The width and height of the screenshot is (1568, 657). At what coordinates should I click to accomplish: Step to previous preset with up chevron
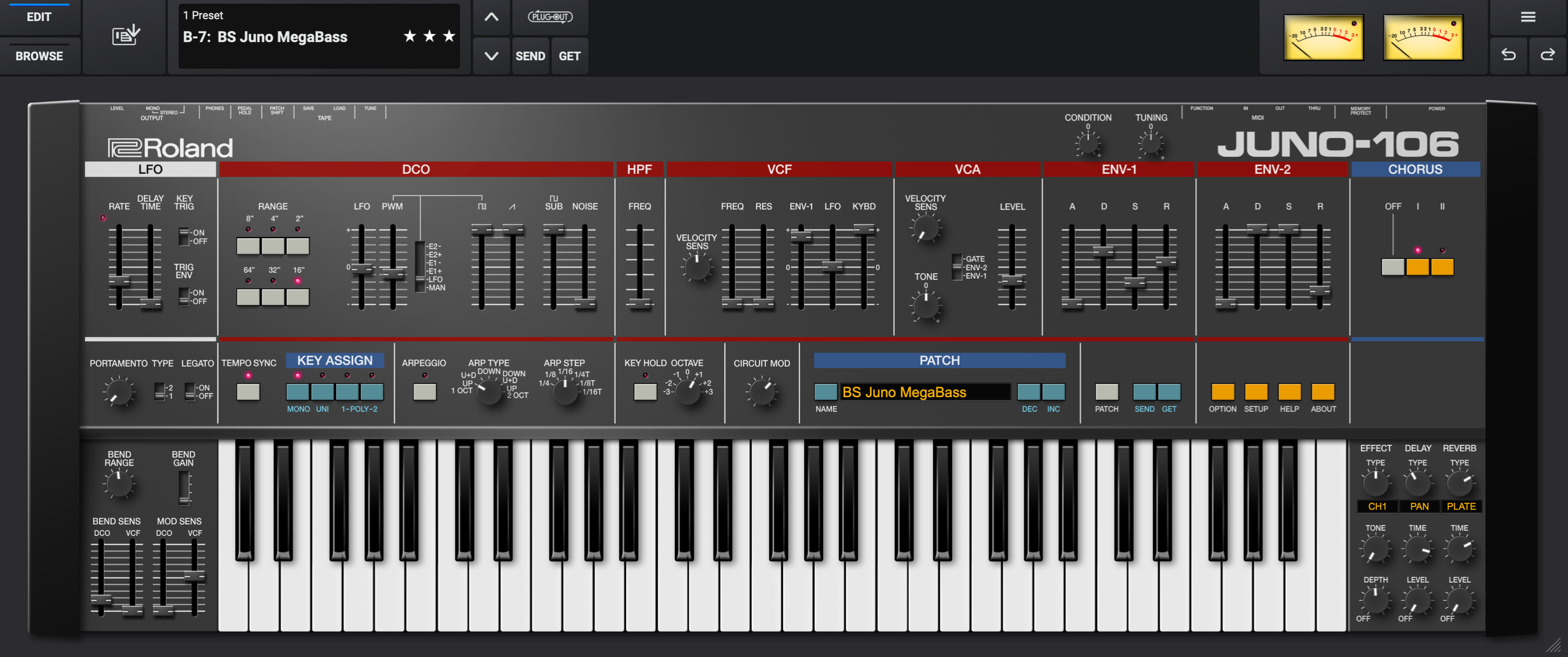[x=491, y=17]
